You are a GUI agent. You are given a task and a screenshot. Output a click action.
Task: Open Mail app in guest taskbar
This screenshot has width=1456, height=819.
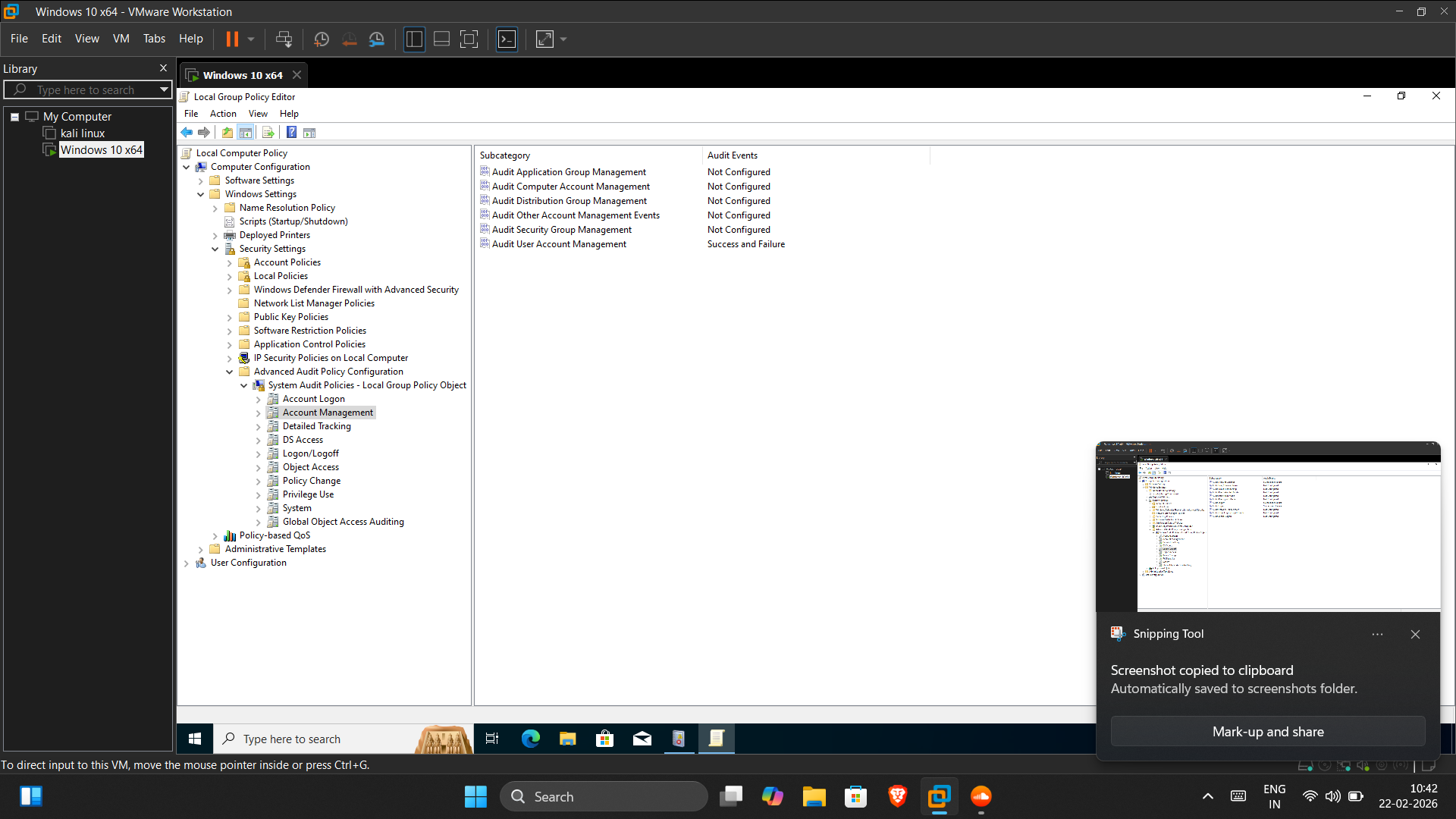(x=642, y=739)
